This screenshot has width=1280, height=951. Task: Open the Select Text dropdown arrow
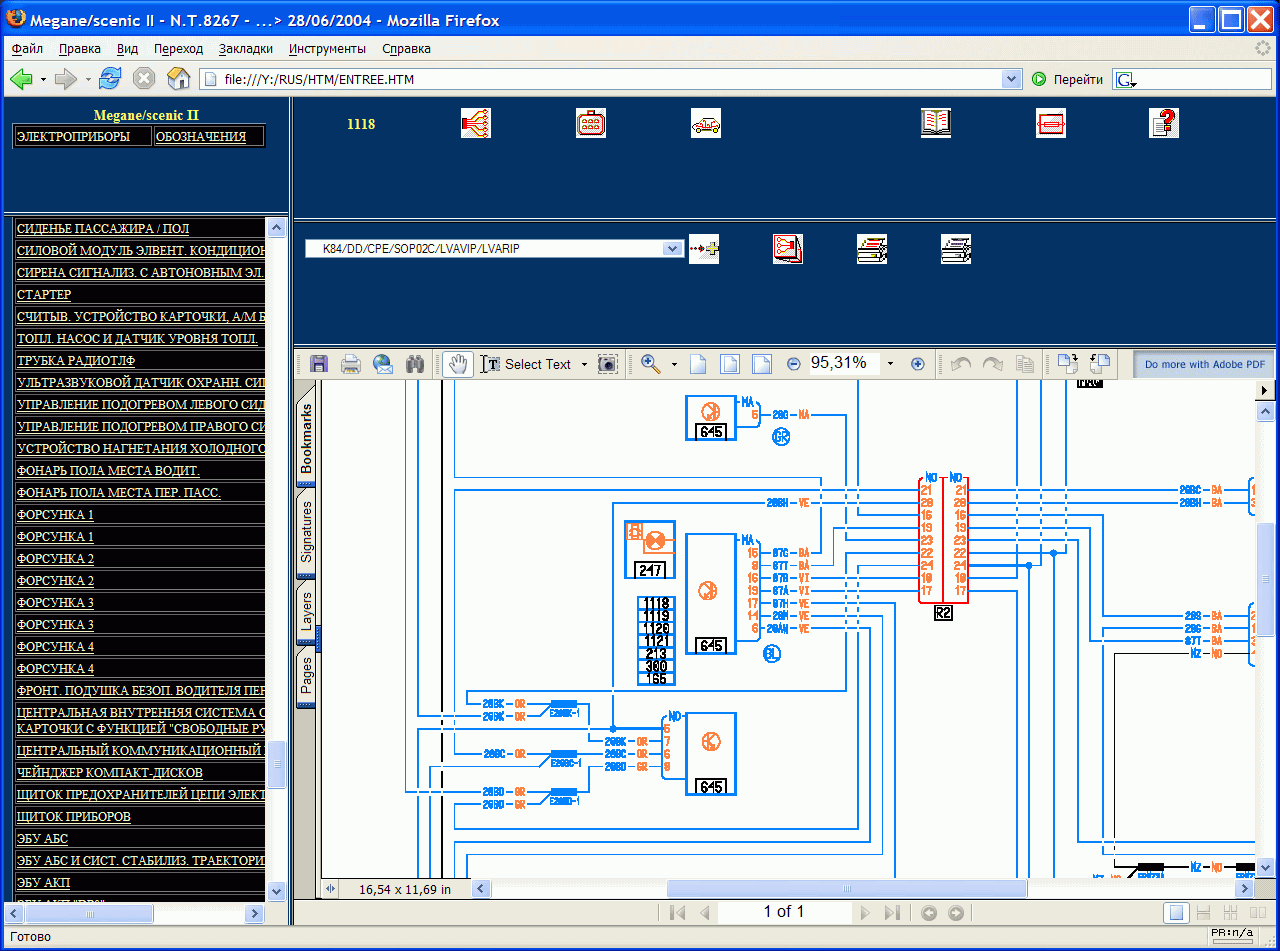pyautogui.click(x=585, y=364)
